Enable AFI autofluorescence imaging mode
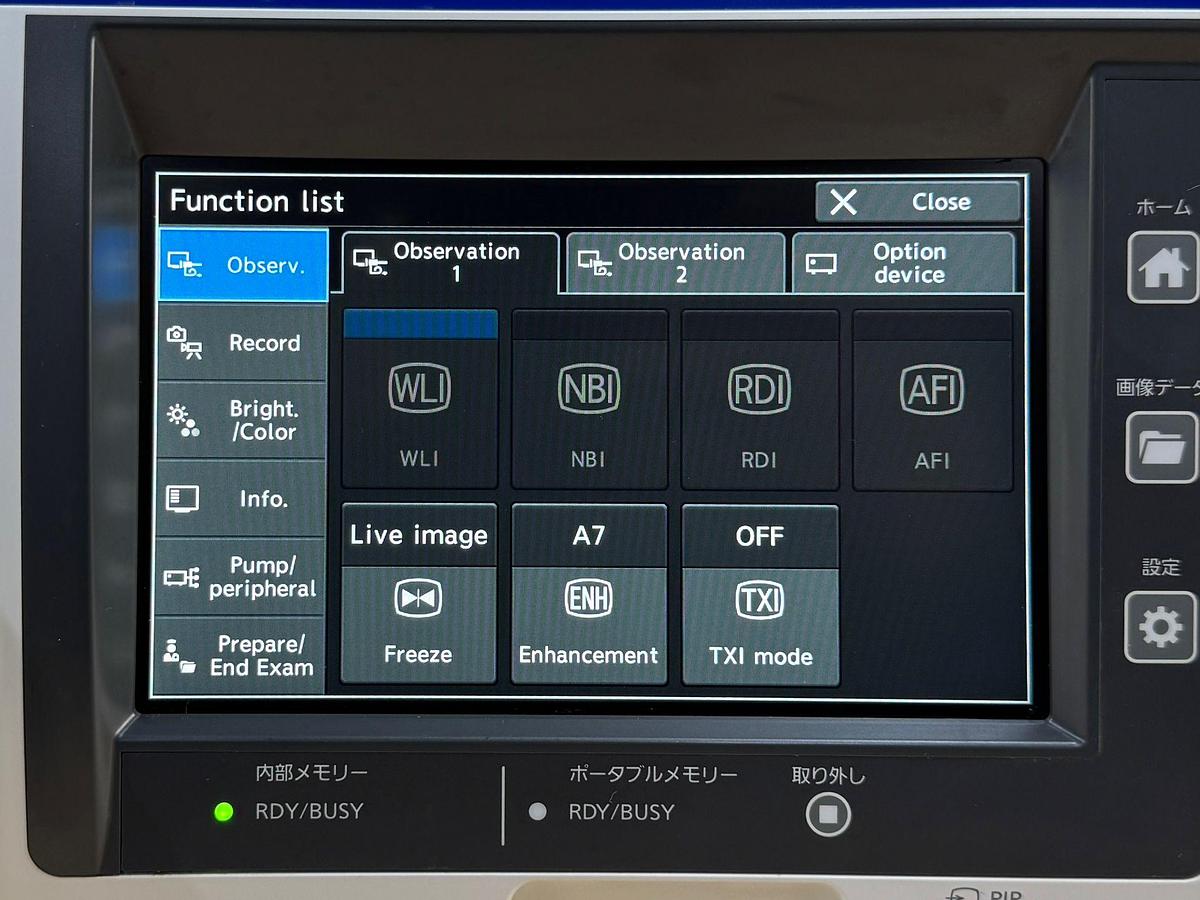 tap(931, 400)
